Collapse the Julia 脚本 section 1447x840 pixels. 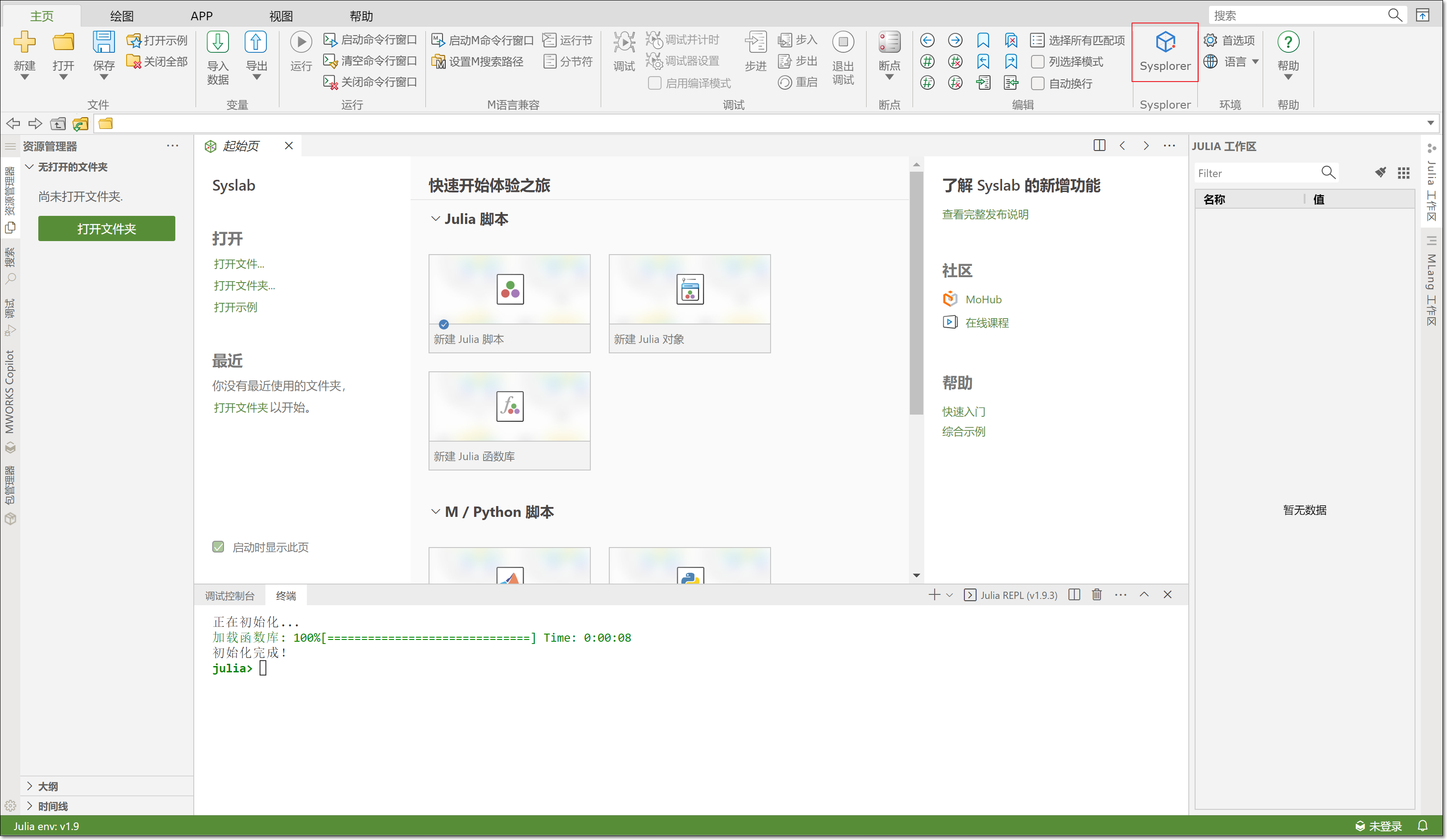[x=436, y=219]
